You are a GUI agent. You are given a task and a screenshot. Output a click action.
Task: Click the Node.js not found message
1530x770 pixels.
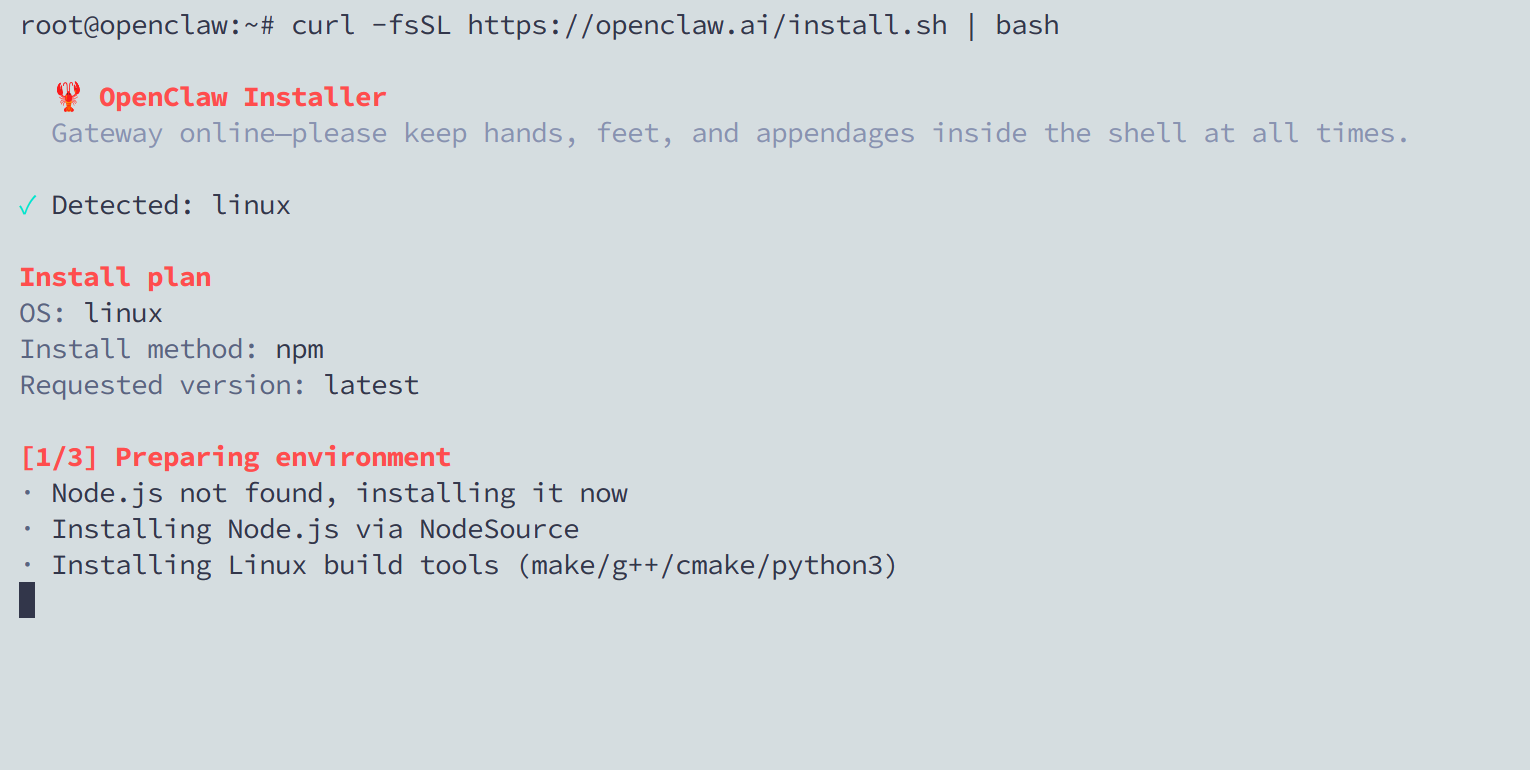point(339,493)
